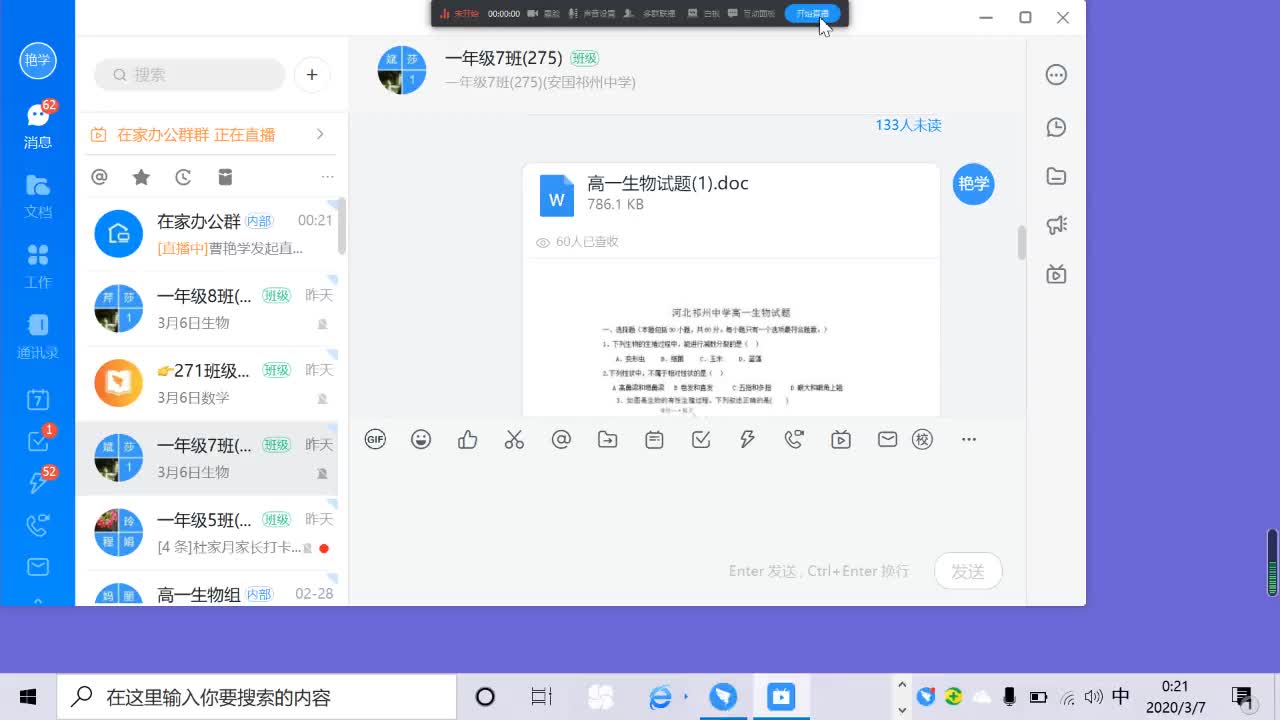Insert an @ mention from the chat toolbar
Viewport: 1280px width, 720px height.
(561, 439)
